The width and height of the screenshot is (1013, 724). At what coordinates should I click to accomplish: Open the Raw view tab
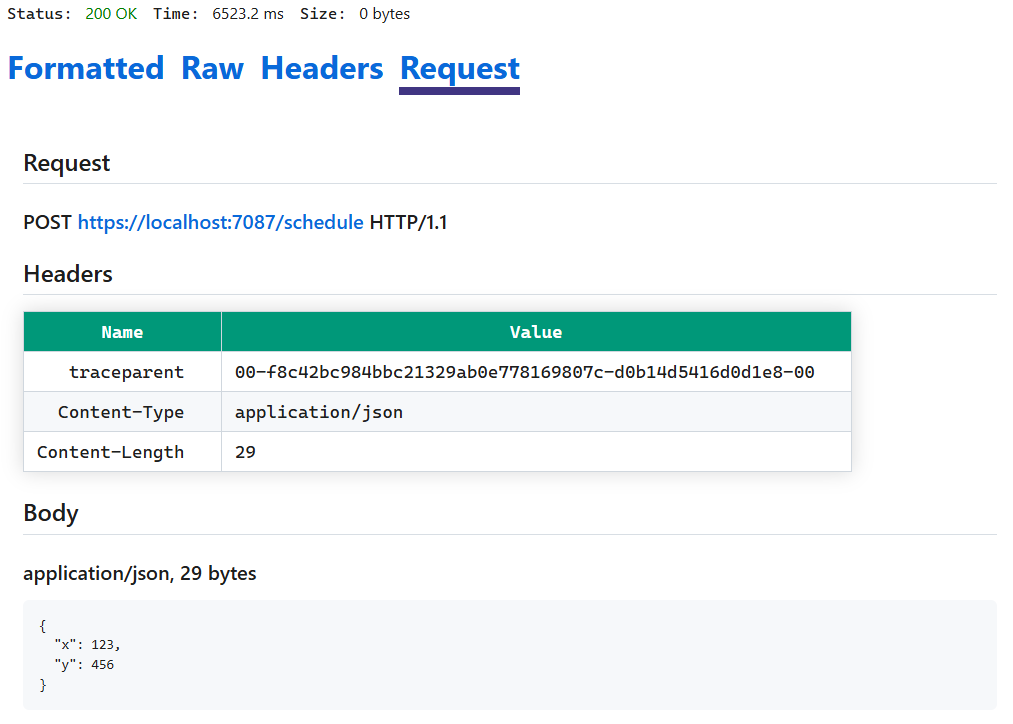point(211,68)
